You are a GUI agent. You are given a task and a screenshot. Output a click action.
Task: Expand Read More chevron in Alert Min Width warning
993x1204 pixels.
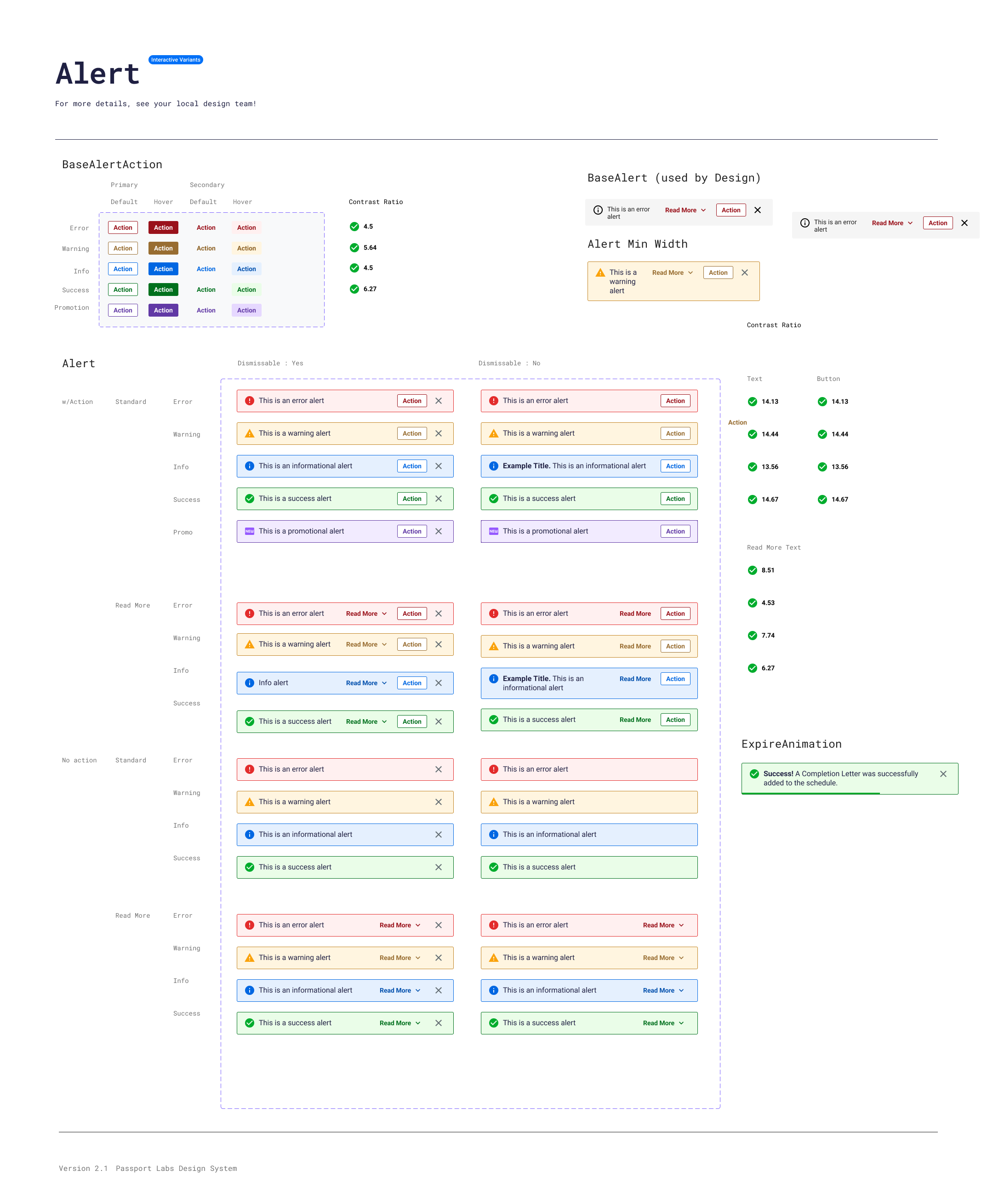pyautogui.click(x=691, y=273)
